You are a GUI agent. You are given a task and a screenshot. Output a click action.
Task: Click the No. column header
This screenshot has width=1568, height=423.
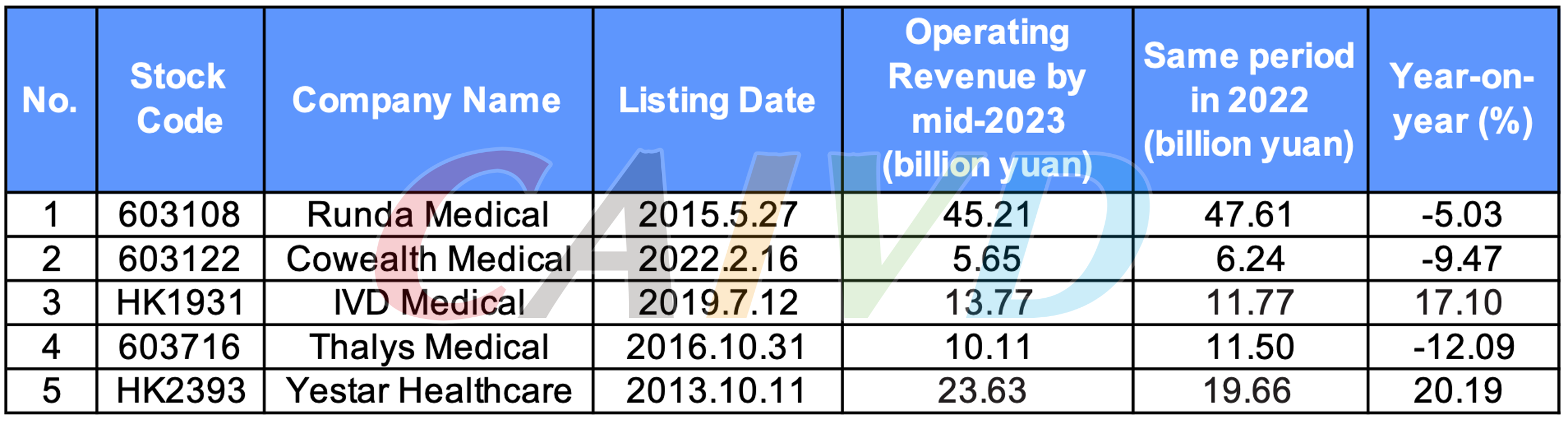point(50,100)
